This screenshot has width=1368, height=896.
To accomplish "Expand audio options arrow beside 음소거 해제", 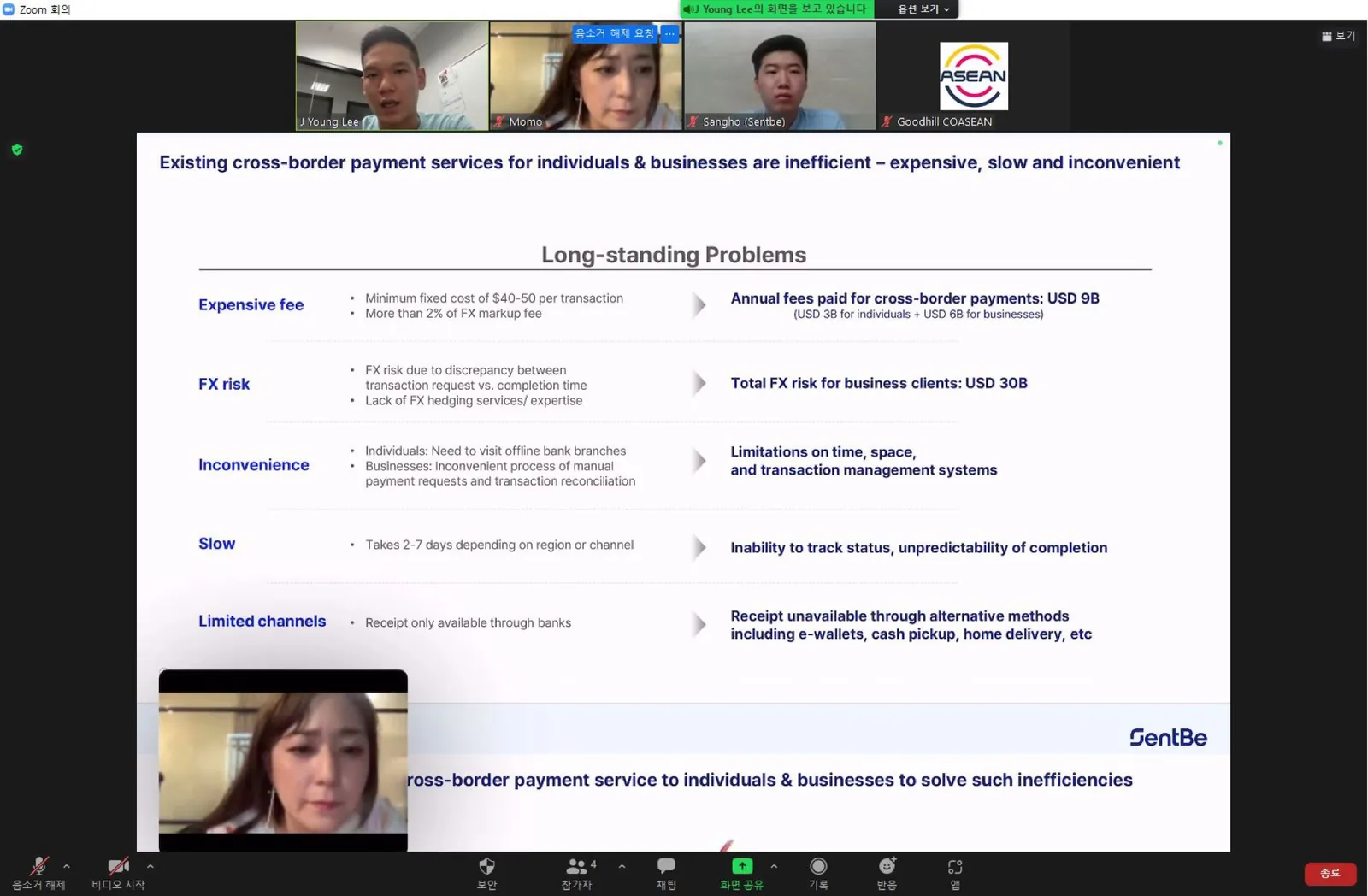I will pyautogui.click(x=67, y=866).
